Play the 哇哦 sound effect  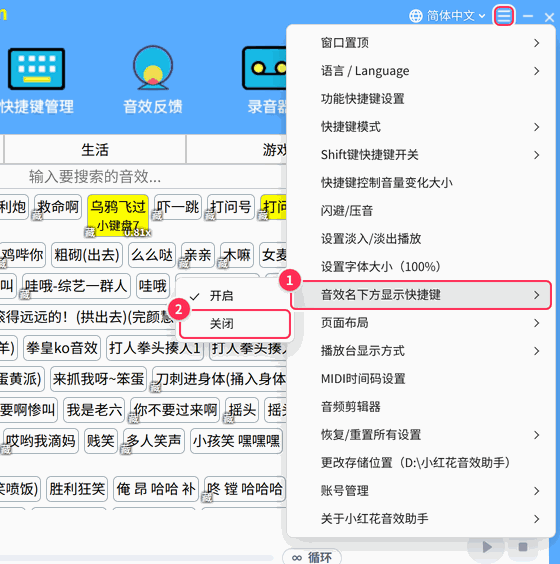coord(153,286)
